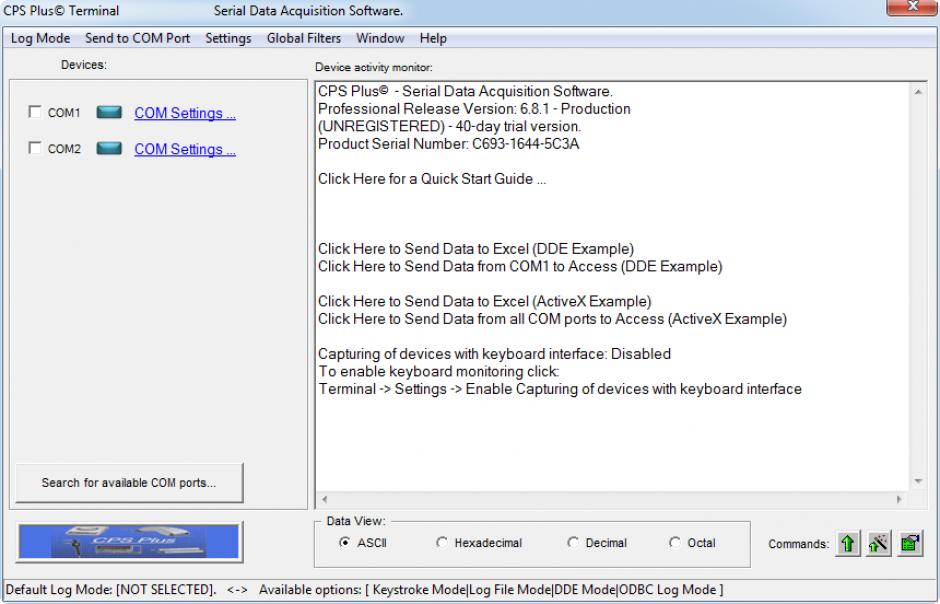Click activity monitor scroll down arrow
This screenshot has height=604, width=940.
click(918, 481)
